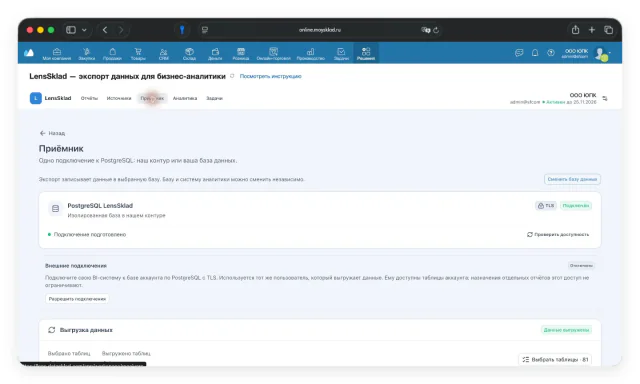Go back with the Назад link
The height and width of the screenshot is (384, 640).
click(x=52, y=133)
